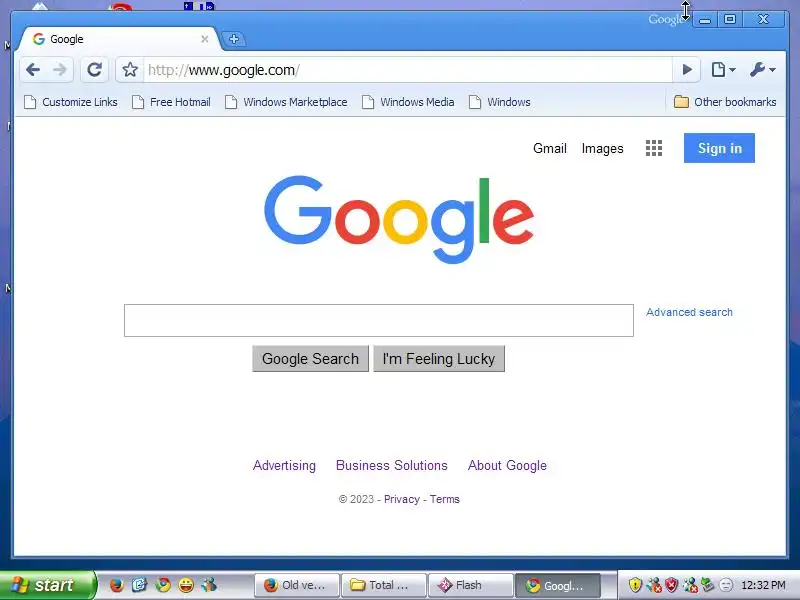
Task: Open the Google apps grid
Action: click(654, 148)
